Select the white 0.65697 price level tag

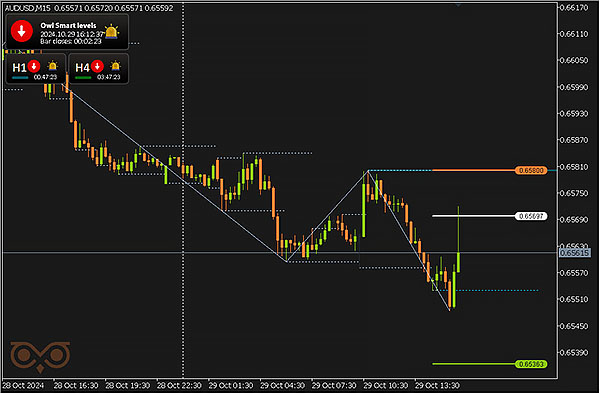531,217
